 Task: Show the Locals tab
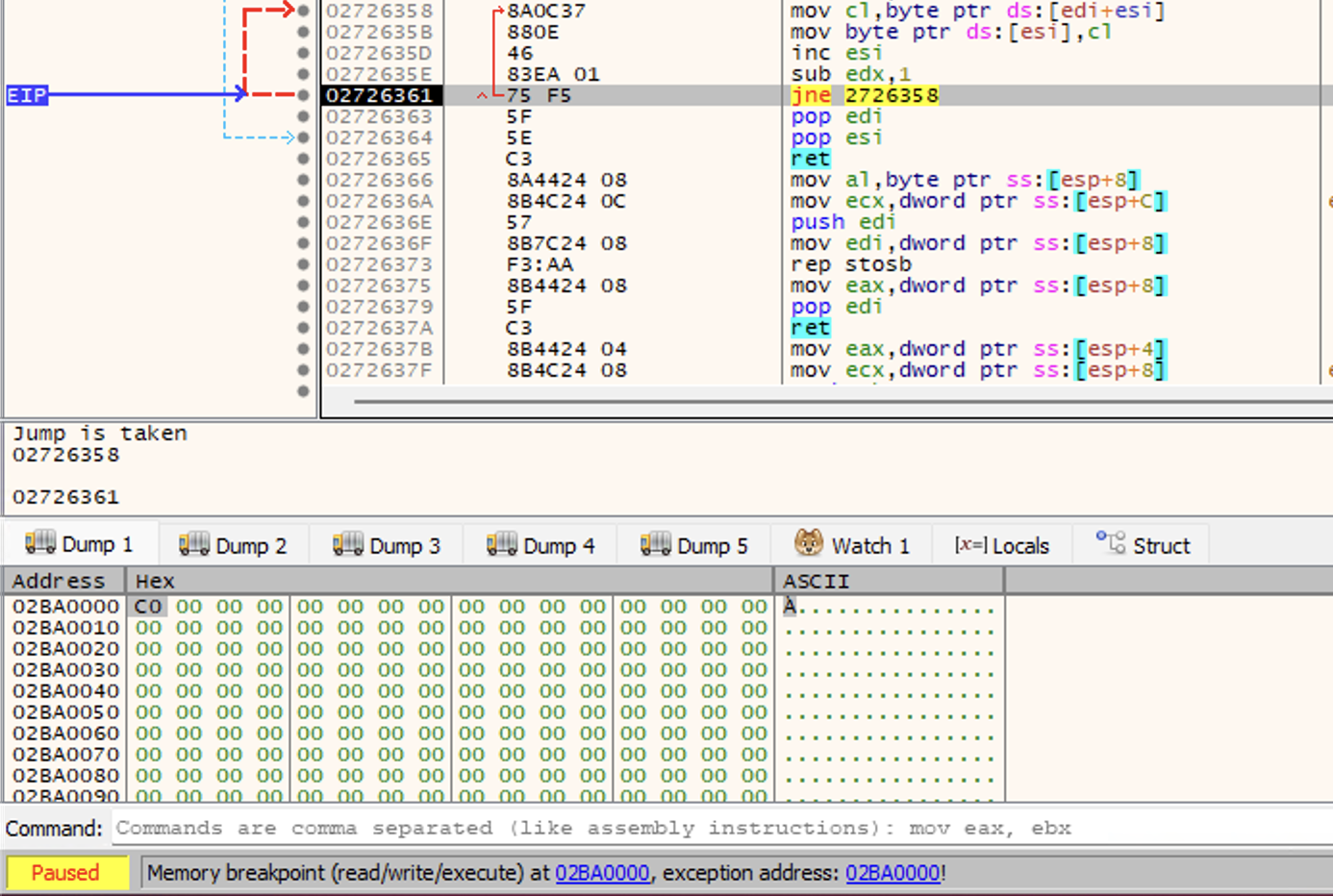[x=1002, y=545]
